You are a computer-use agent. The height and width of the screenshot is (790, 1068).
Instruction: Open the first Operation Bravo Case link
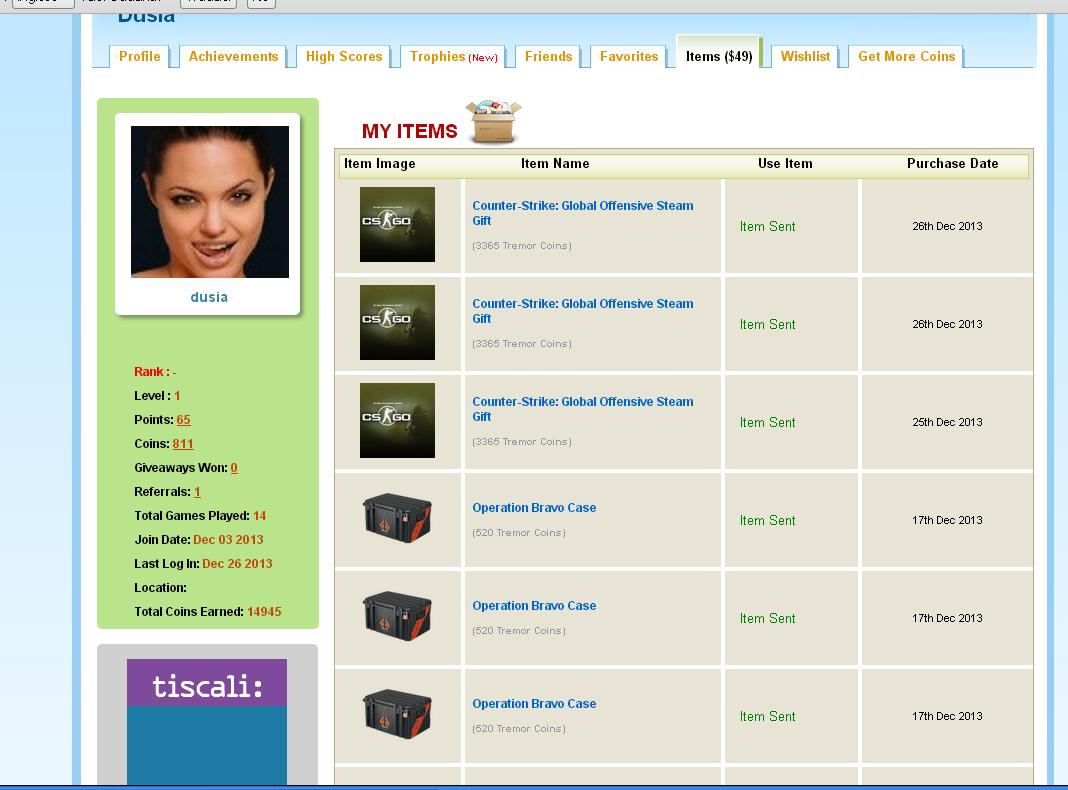point(534,507)
